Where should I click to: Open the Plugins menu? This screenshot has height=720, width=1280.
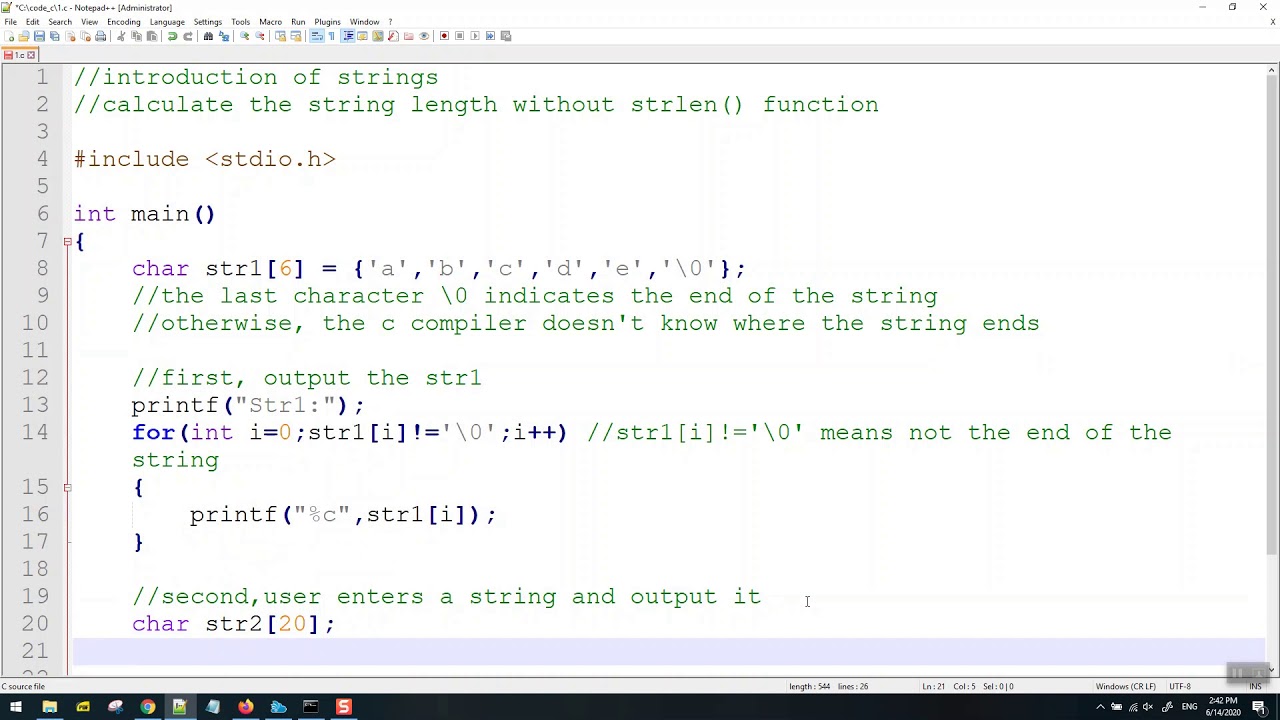click(327, 22)
